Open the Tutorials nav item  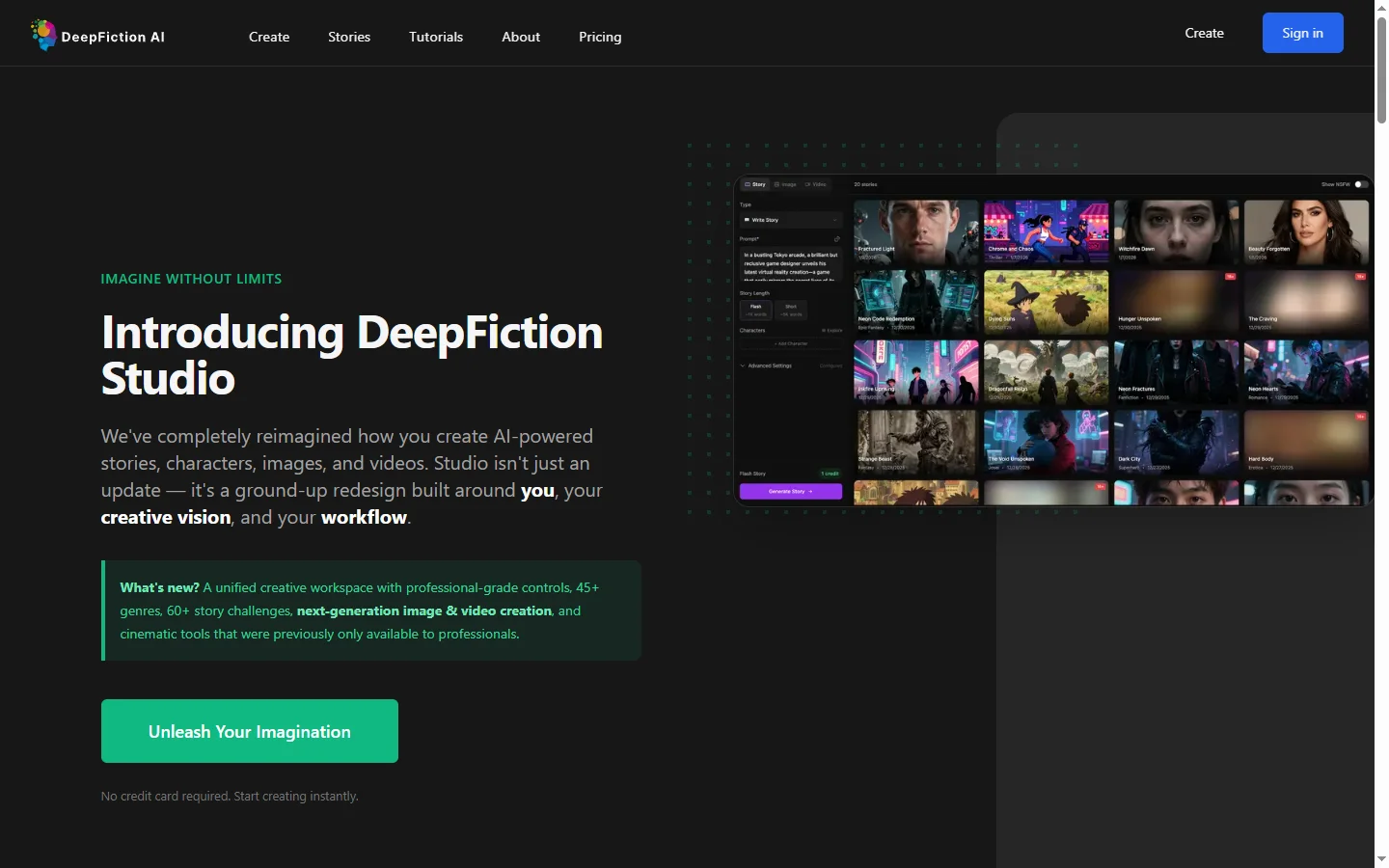click(x=436, y=37)
